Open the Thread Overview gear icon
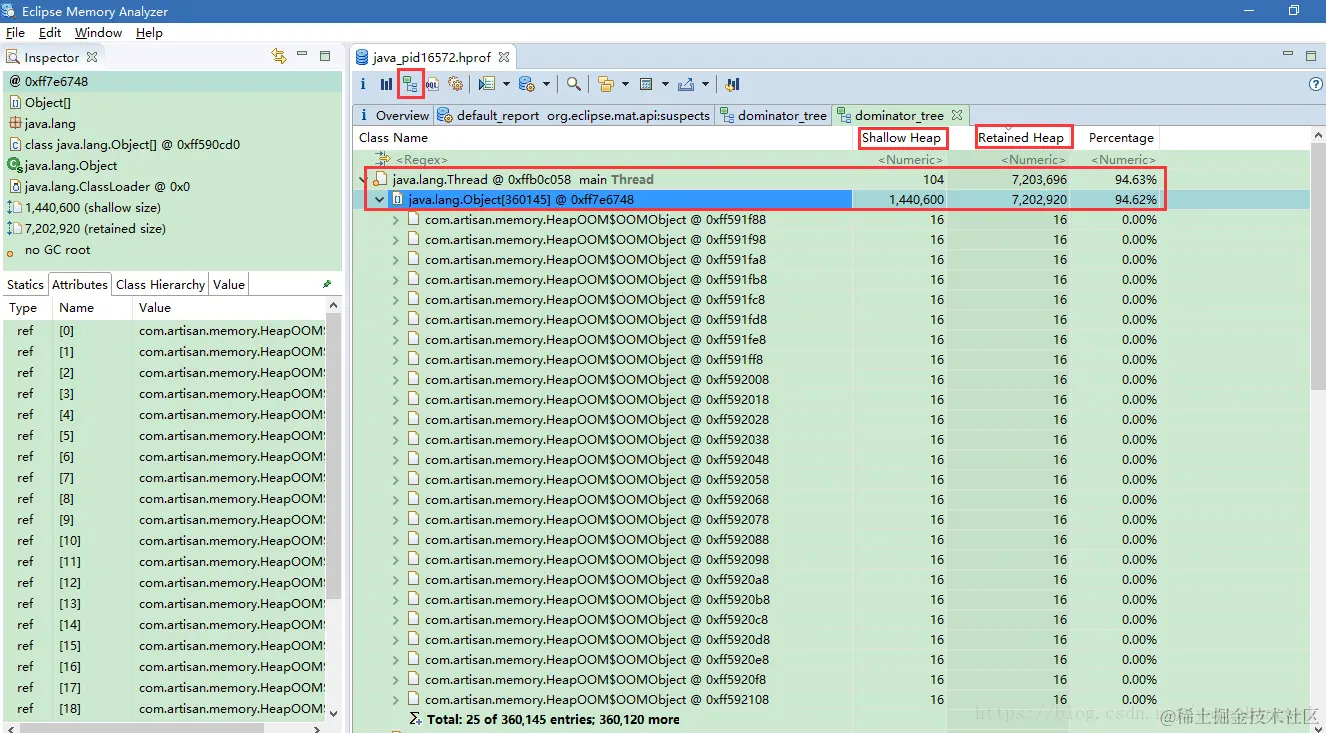Image resolution: width=1326 pixels, height=733 pixels. 455,85
